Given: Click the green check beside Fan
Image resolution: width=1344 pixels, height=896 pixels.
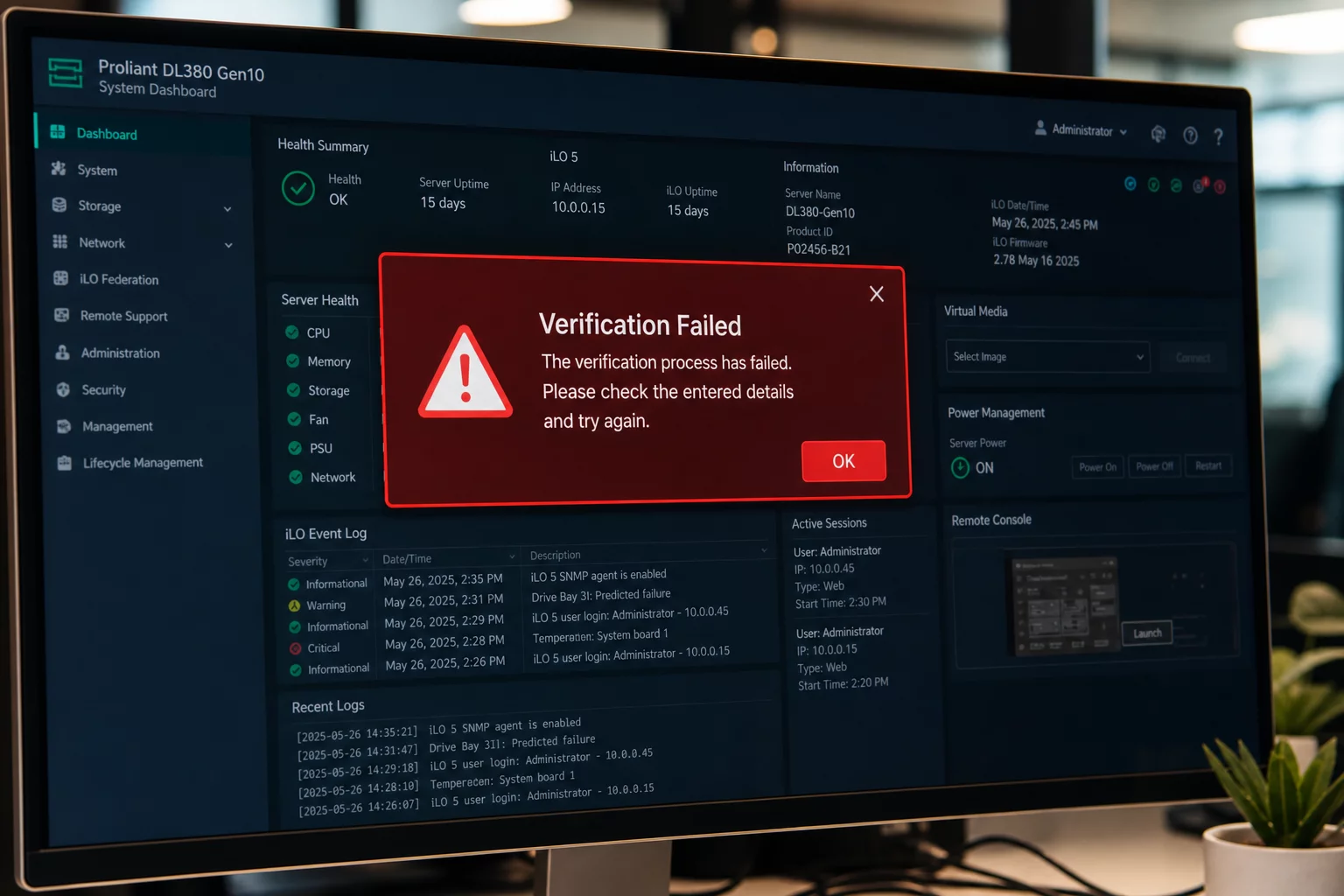Looking at the screenshot, I should tap(295, 419).
